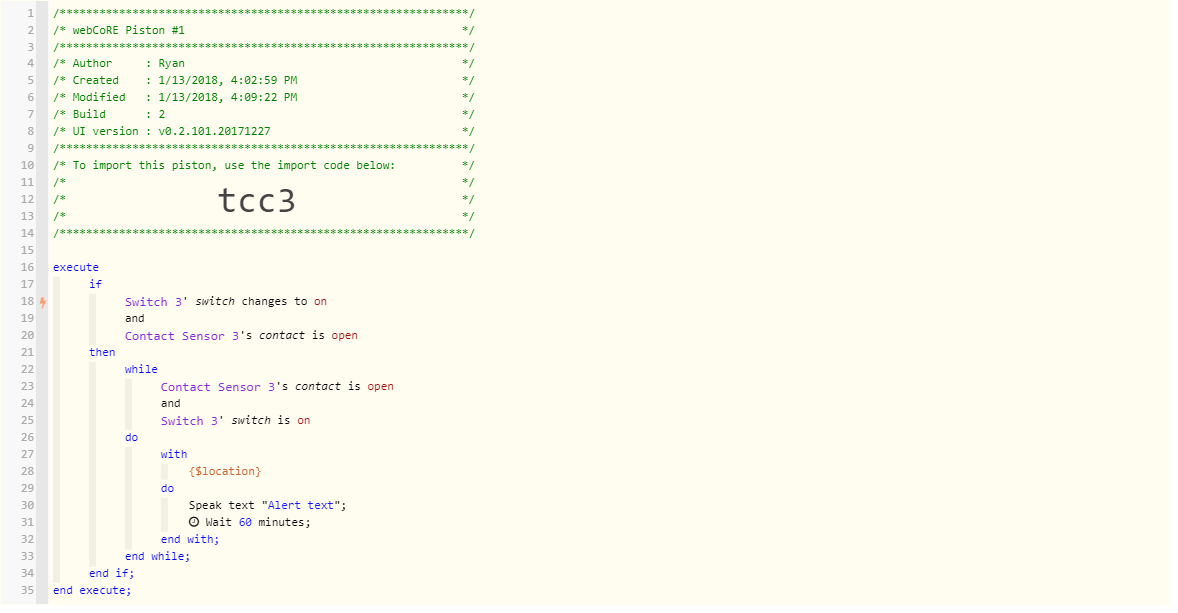1178x613 pixels.
Task: Click Switch 3 in 'switch is on' condition
Action: tap(191, 420)
